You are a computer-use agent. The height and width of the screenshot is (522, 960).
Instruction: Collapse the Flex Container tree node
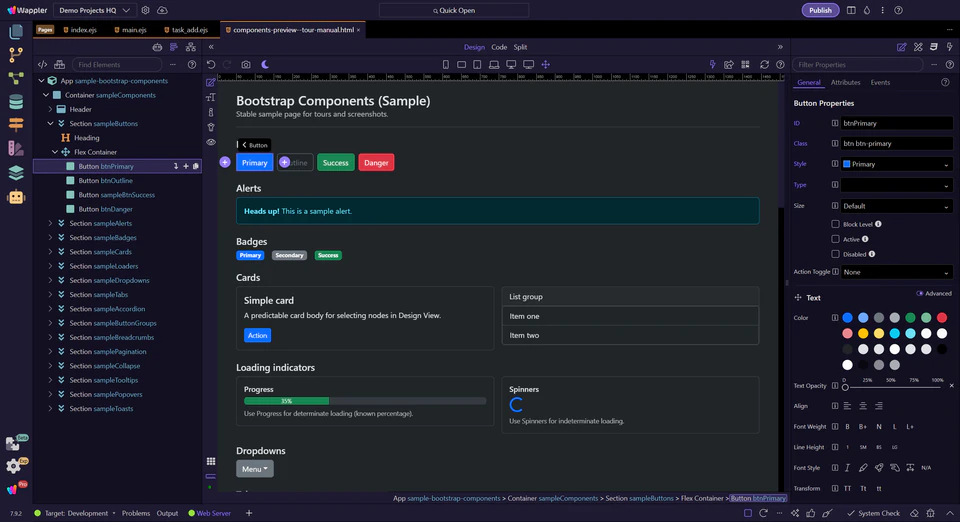point(55,152)
